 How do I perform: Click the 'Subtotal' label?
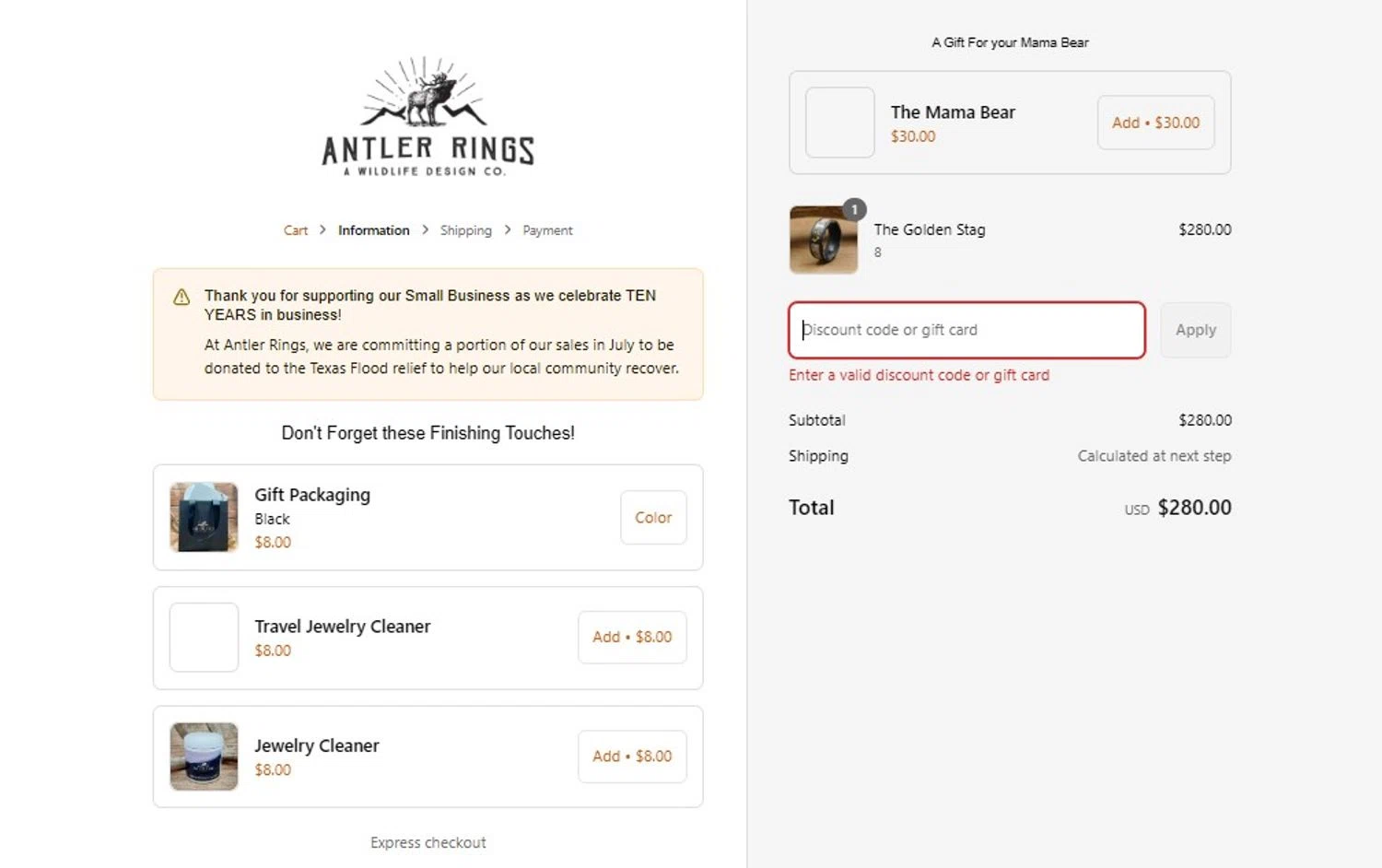[816, 420]
